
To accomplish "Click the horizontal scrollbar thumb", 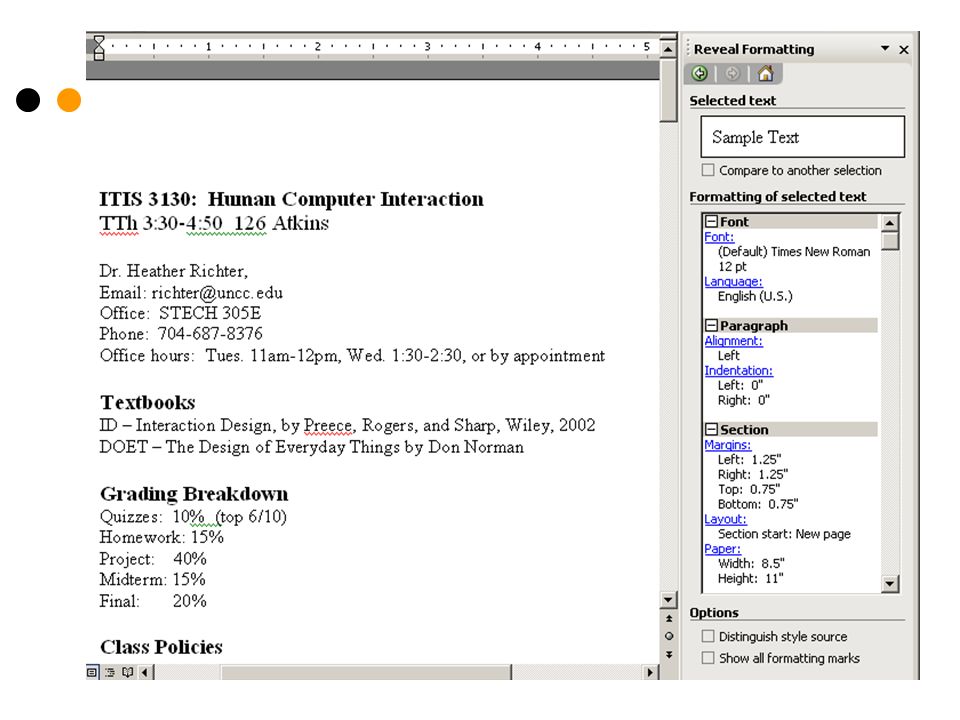I will tap(366, 672).
